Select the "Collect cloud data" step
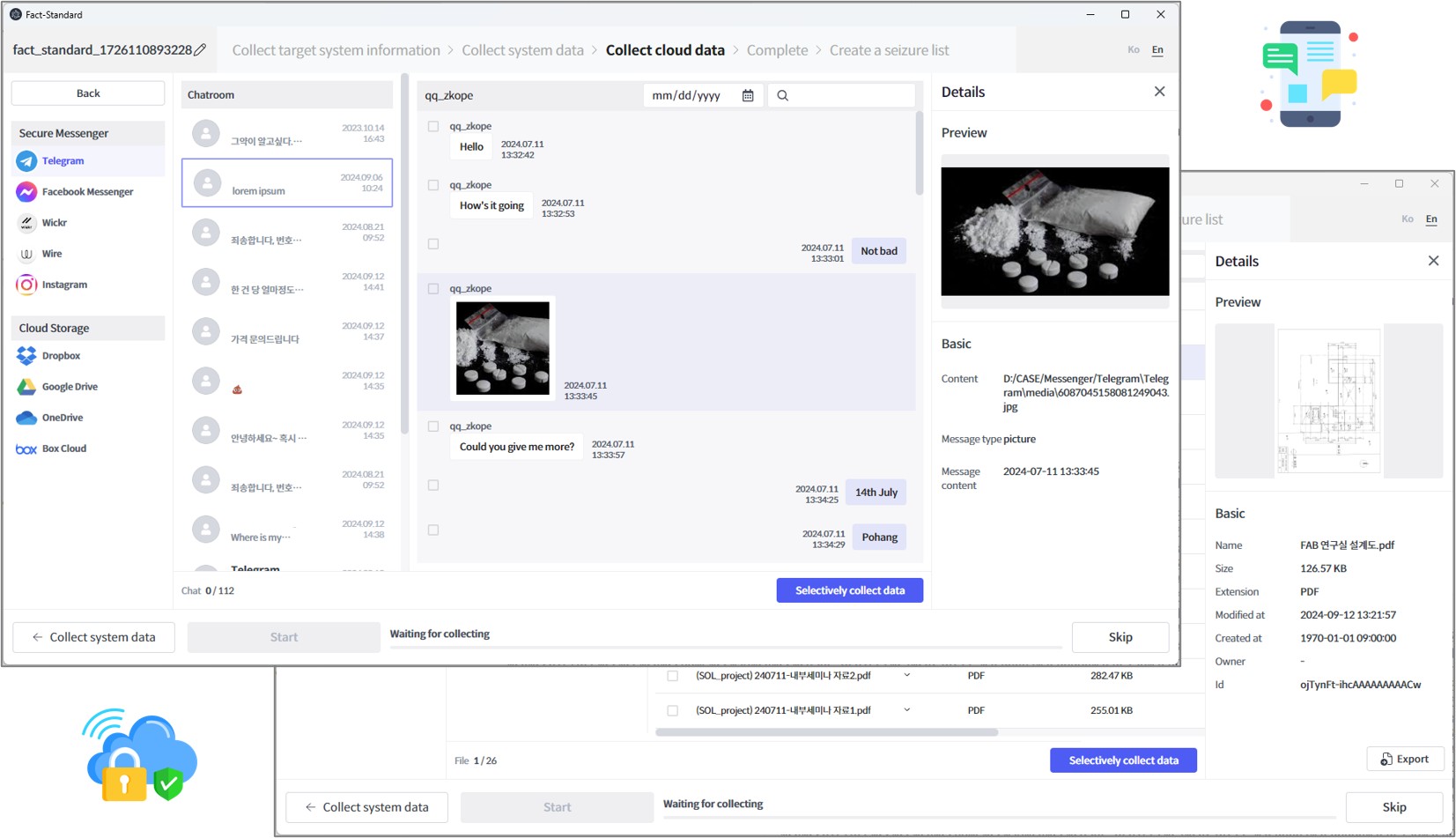 665,50
